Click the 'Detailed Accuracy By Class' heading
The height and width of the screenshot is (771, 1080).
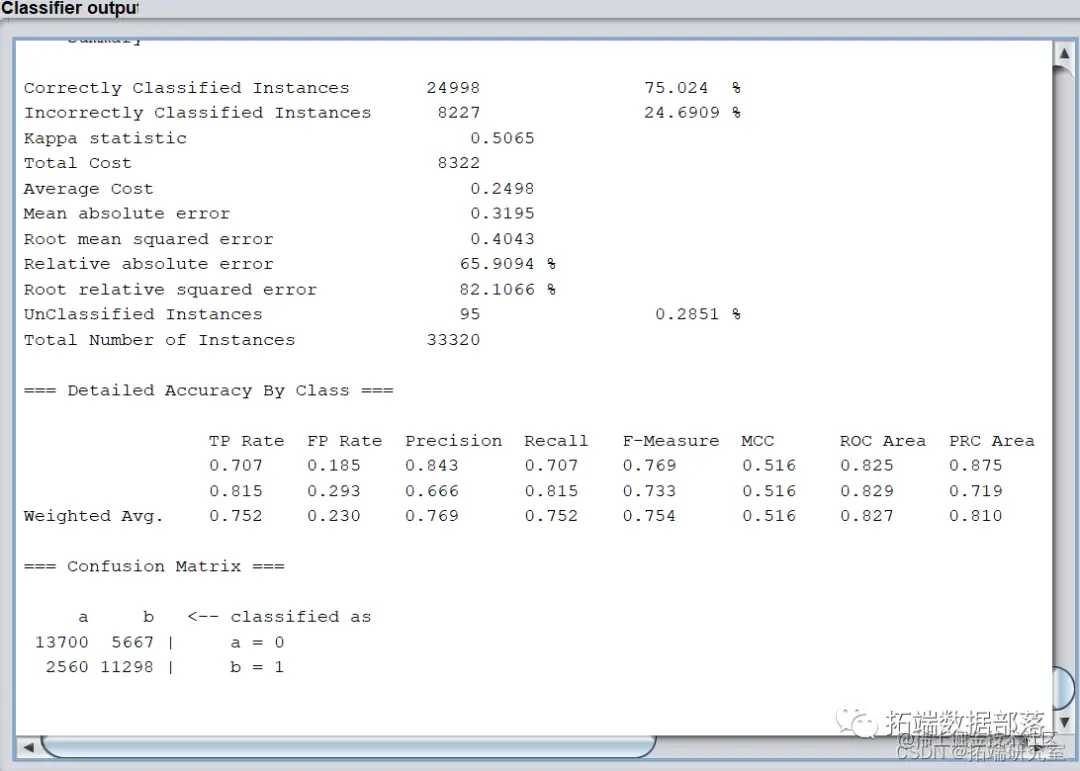pyautogui.click(x=208, y=391)
